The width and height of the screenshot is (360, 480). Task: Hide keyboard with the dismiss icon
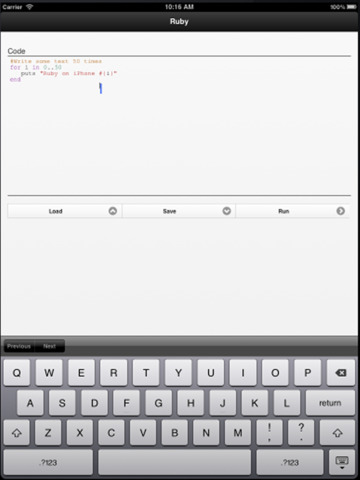point(342,462)
